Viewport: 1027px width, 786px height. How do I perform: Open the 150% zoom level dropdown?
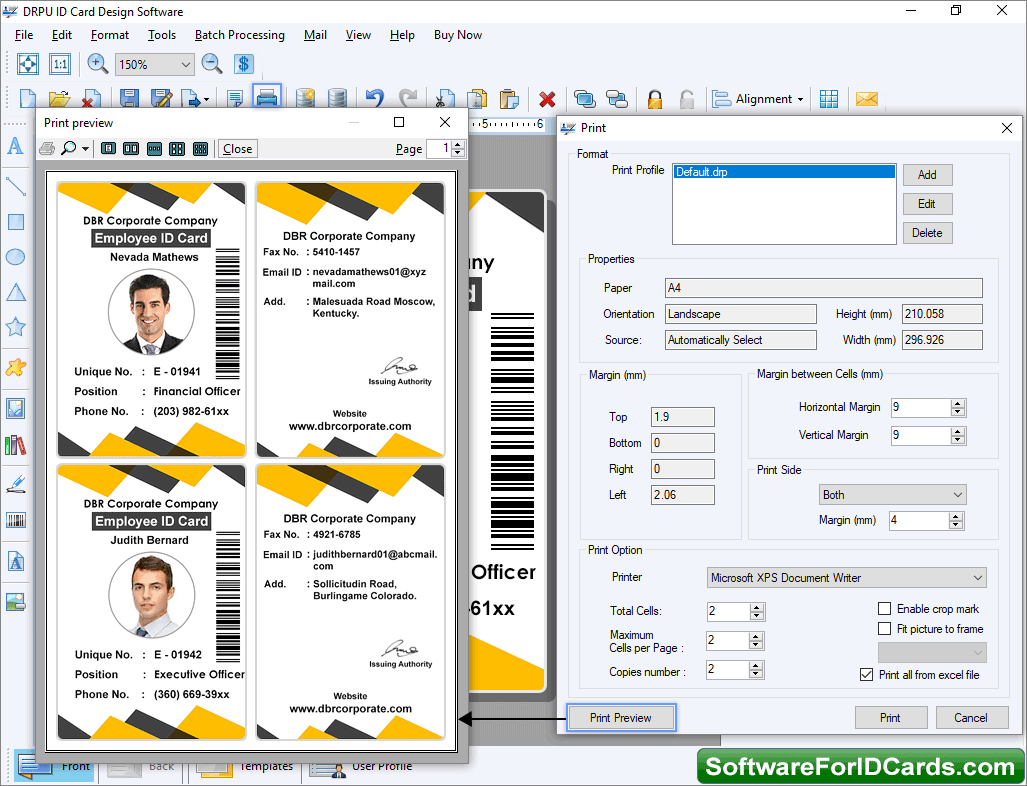[185, 64]
